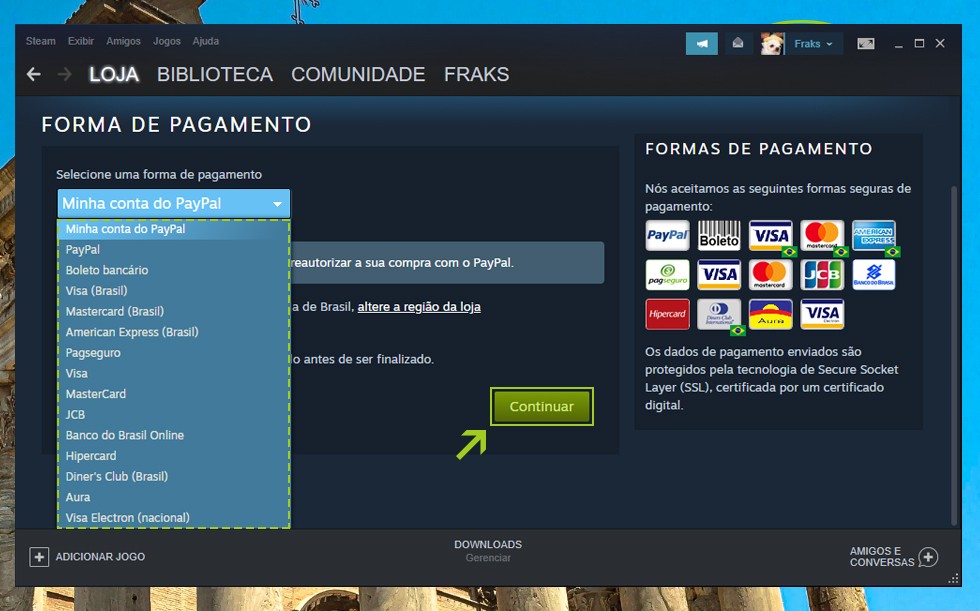Click the PayPal payment logo

668,236
